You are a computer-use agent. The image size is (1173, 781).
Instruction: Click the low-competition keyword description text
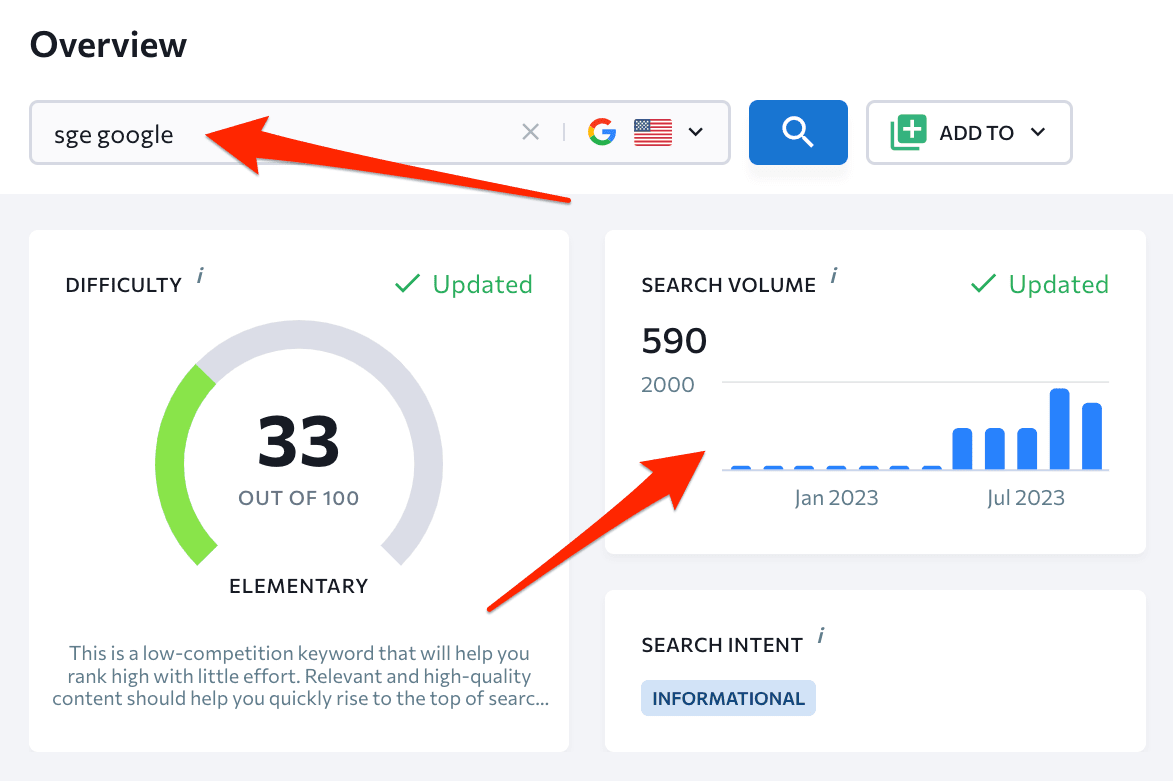coord(299,676)
